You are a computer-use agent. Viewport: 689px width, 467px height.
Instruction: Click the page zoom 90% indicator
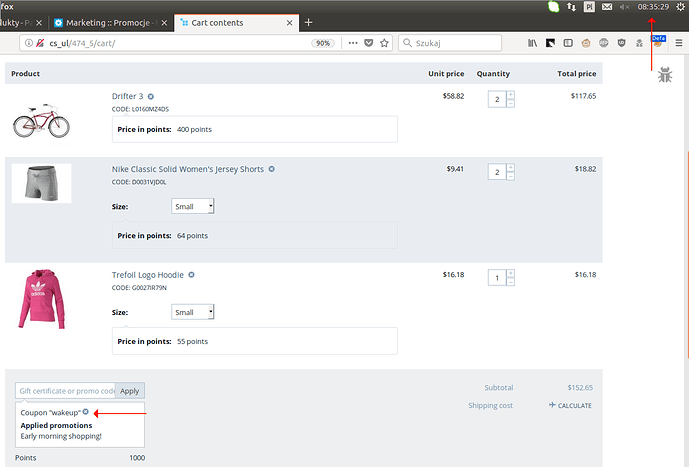(x=323, y=43)
